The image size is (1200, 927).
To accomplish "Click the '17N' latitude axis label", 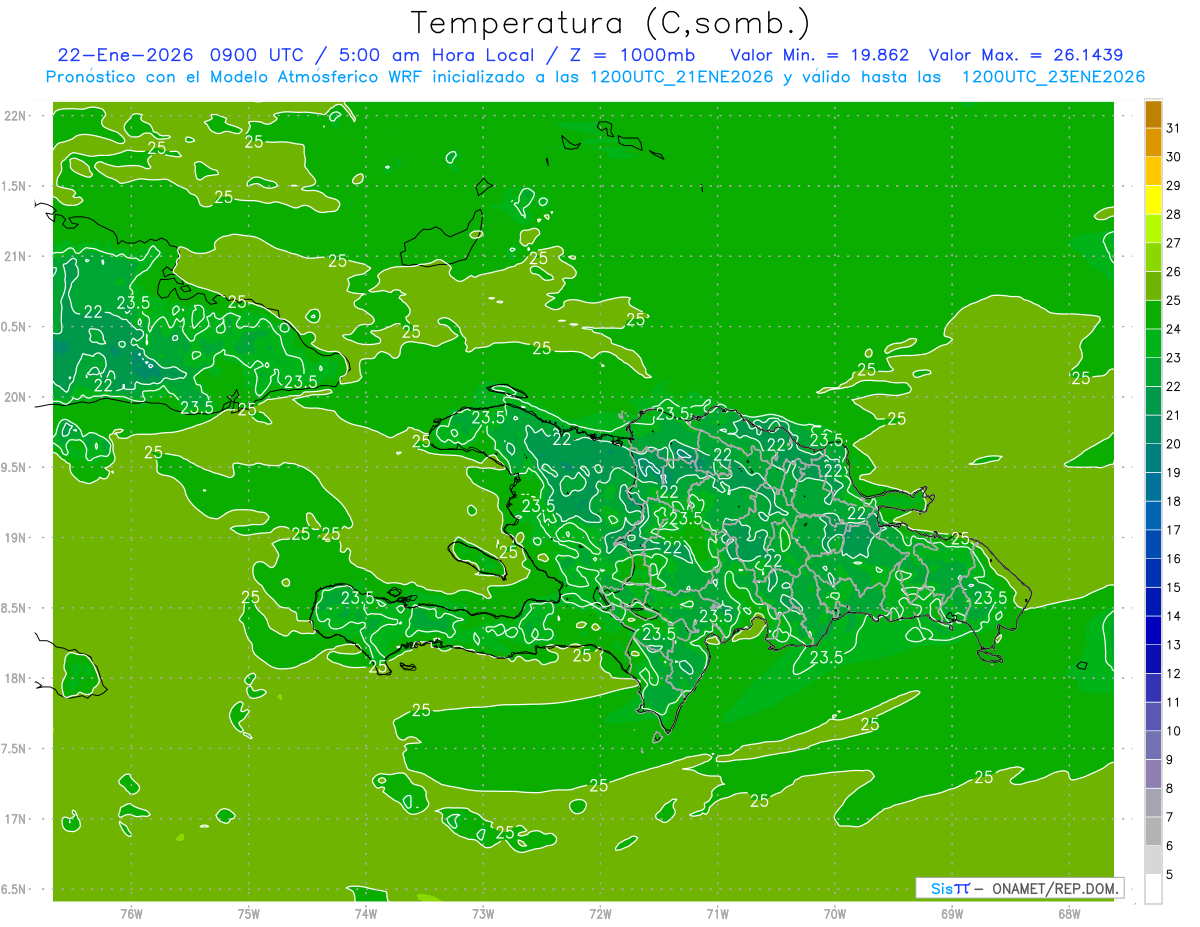I will pyautogui.click(x=16, y=819).
